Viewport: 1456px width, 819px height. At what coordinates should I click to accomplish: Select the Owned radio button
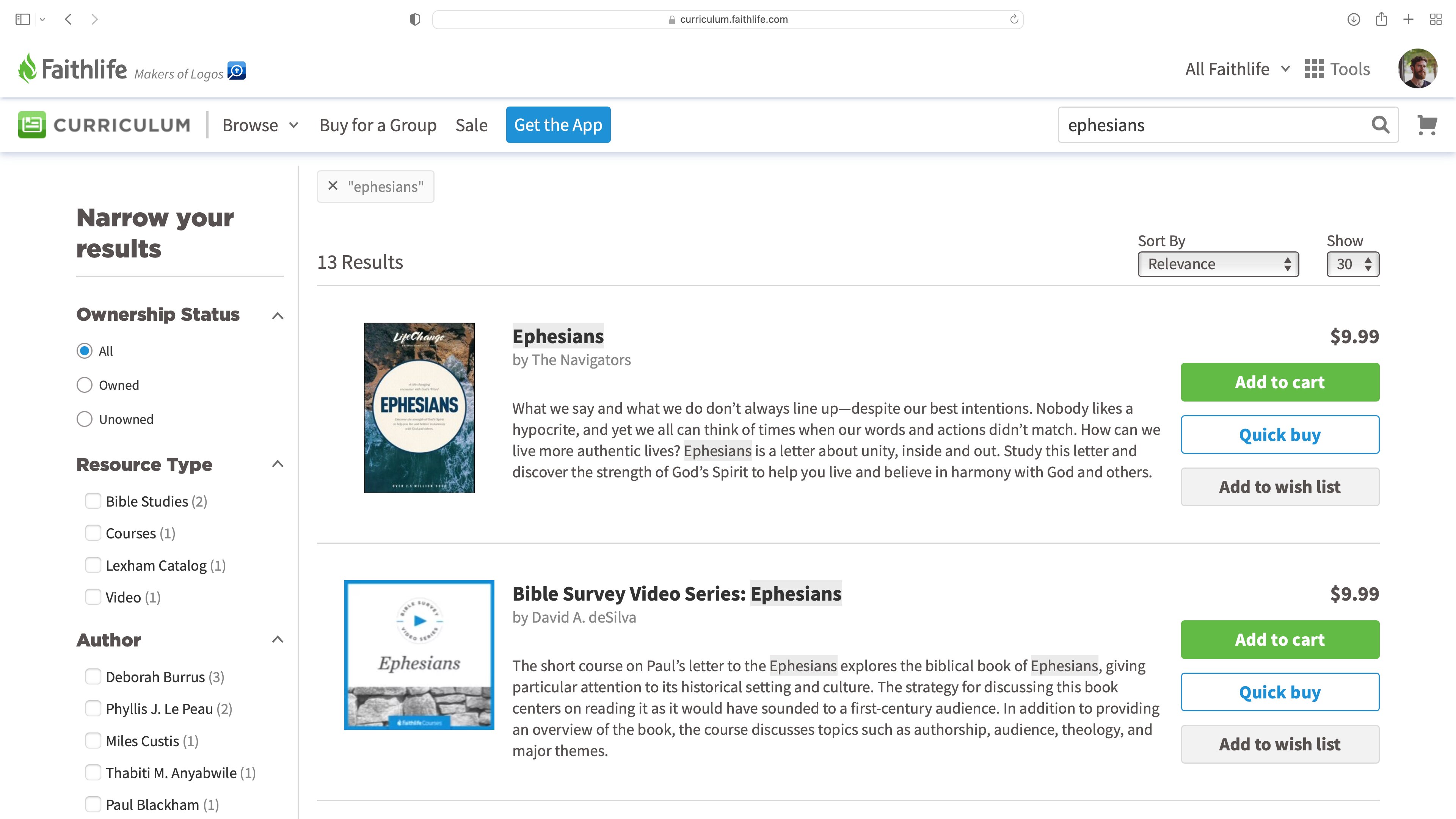(x=84, y=385)
